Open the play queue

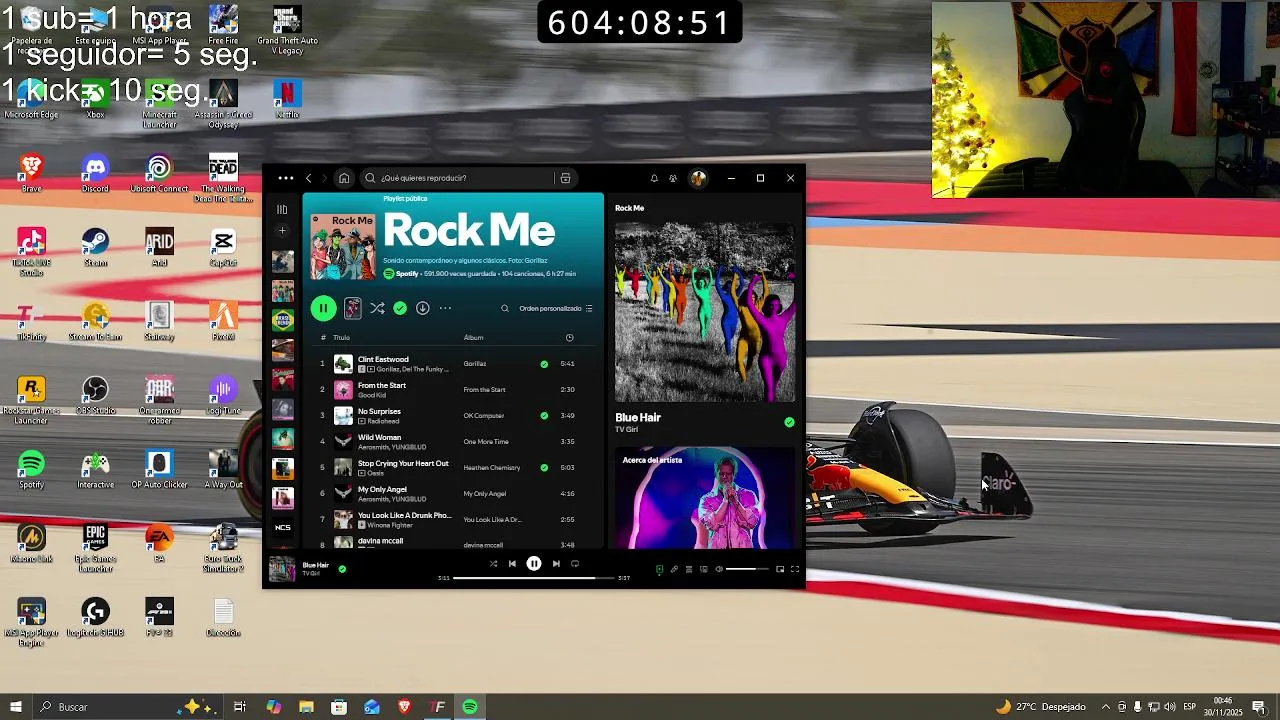point(689,569)
